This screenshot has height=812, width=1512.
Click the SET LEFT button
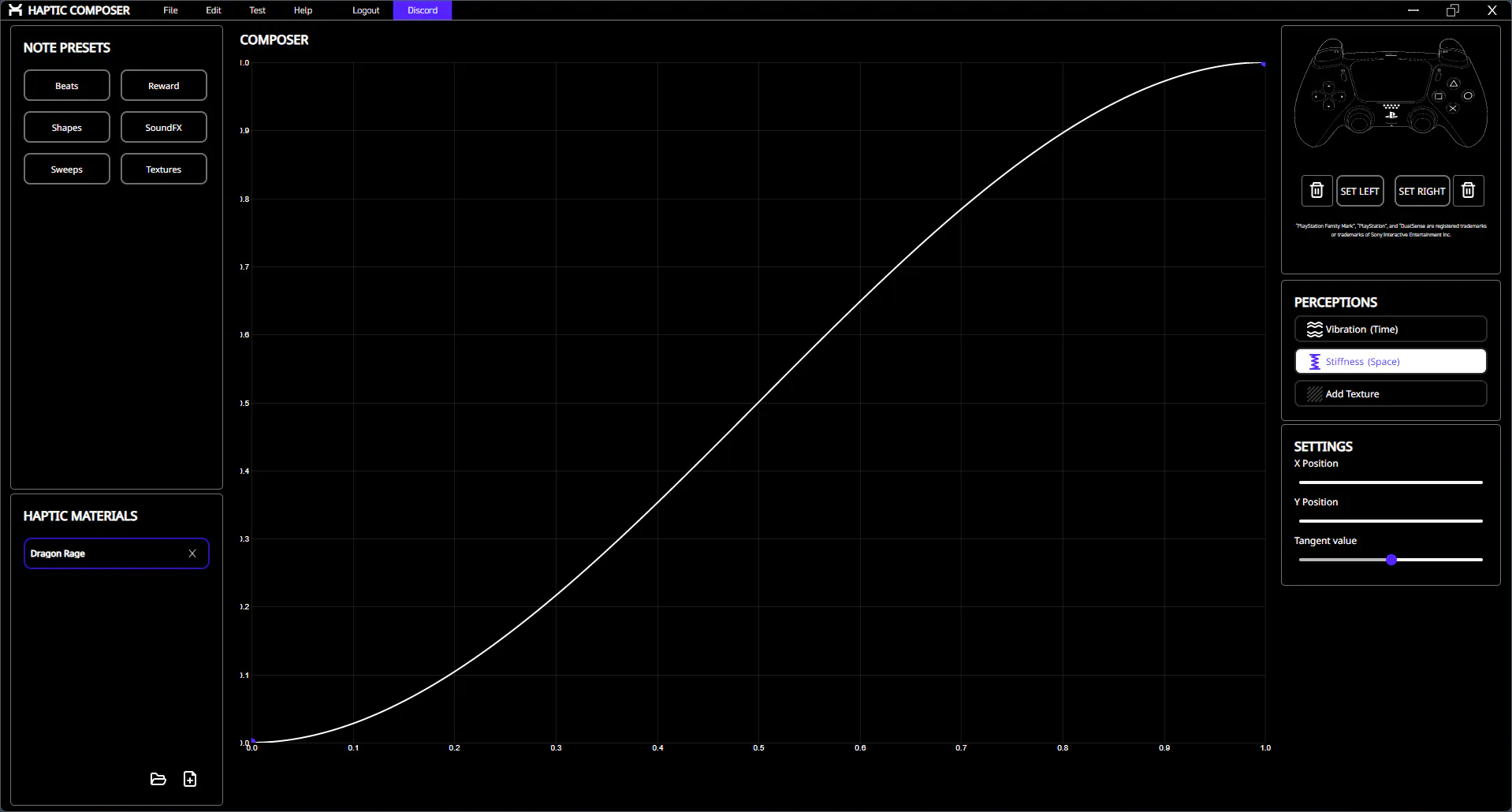tap(1360, 191)
